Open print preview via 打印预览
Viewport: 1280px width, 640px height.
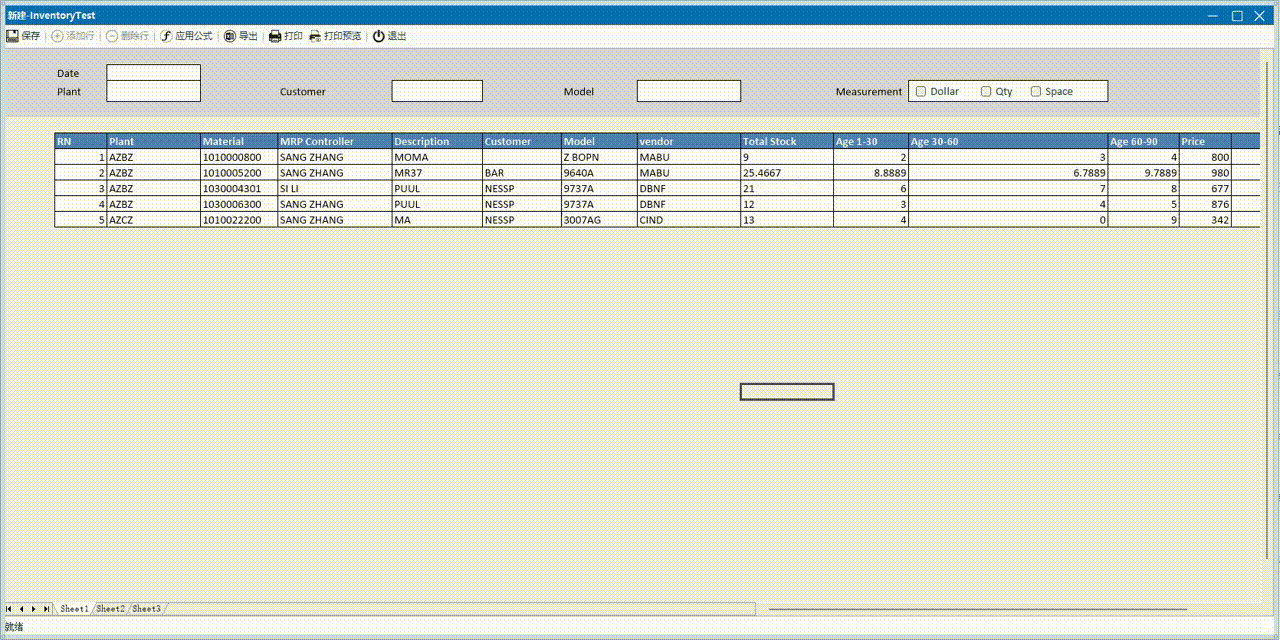335,36
